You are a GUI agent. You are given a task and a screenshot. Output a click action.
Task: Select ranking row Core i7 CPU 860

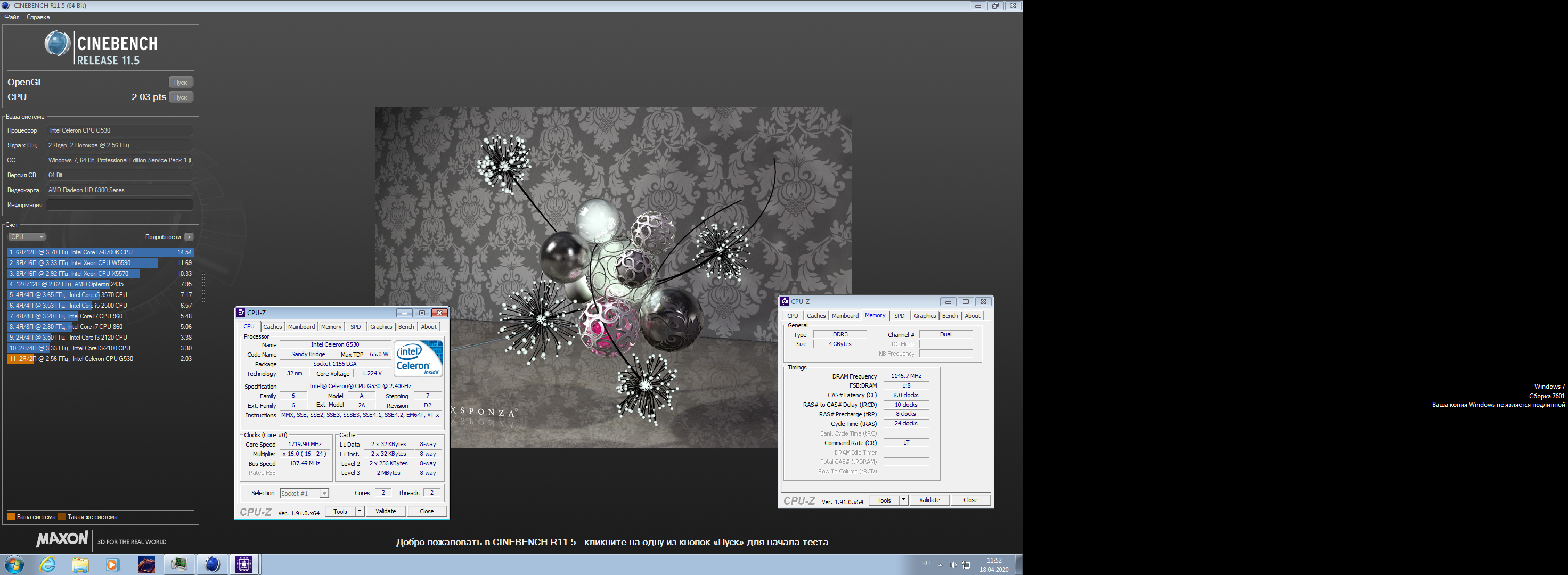point(101,327)
